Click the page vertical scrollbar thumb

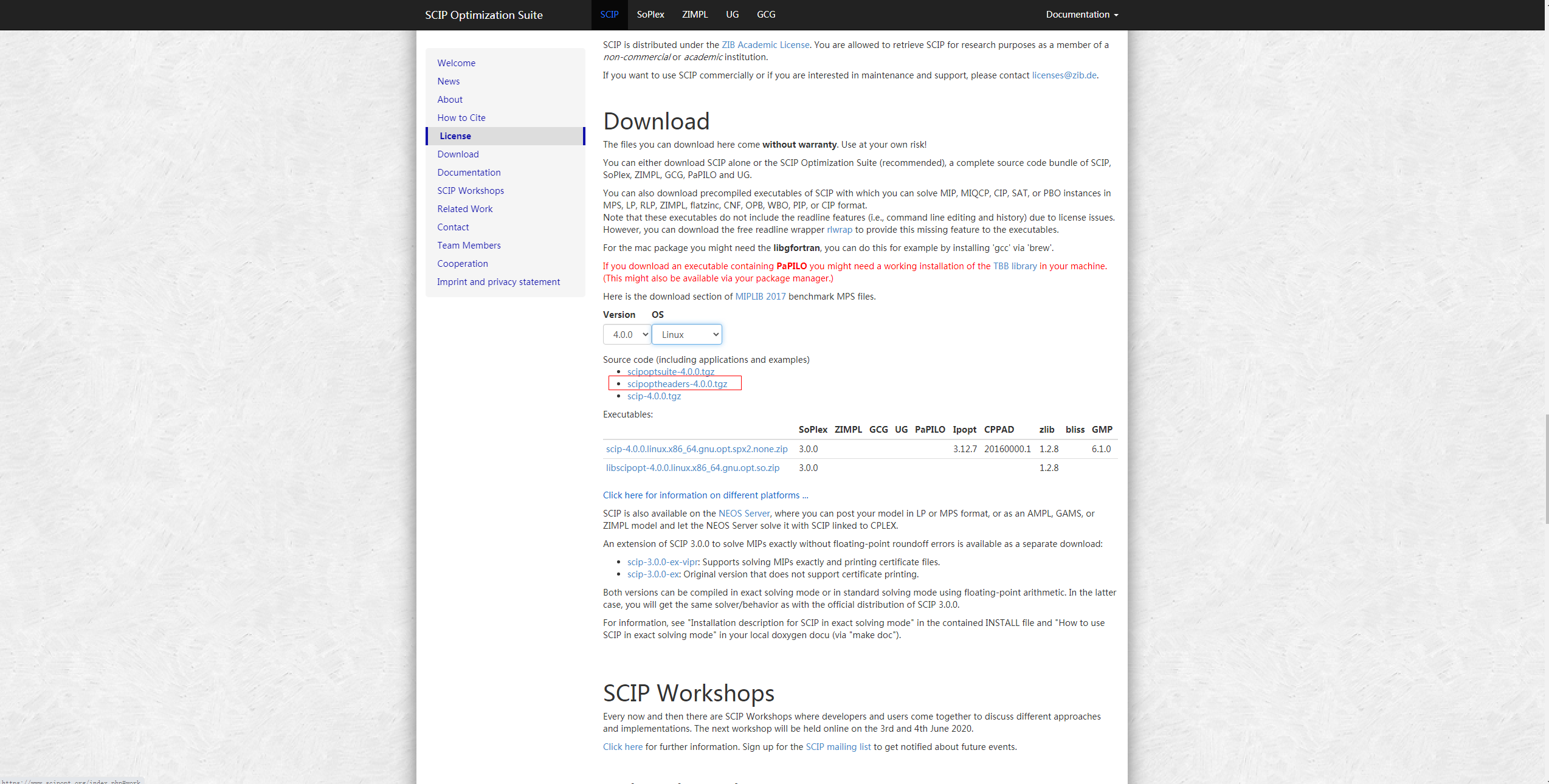(x=1546, y=468)
